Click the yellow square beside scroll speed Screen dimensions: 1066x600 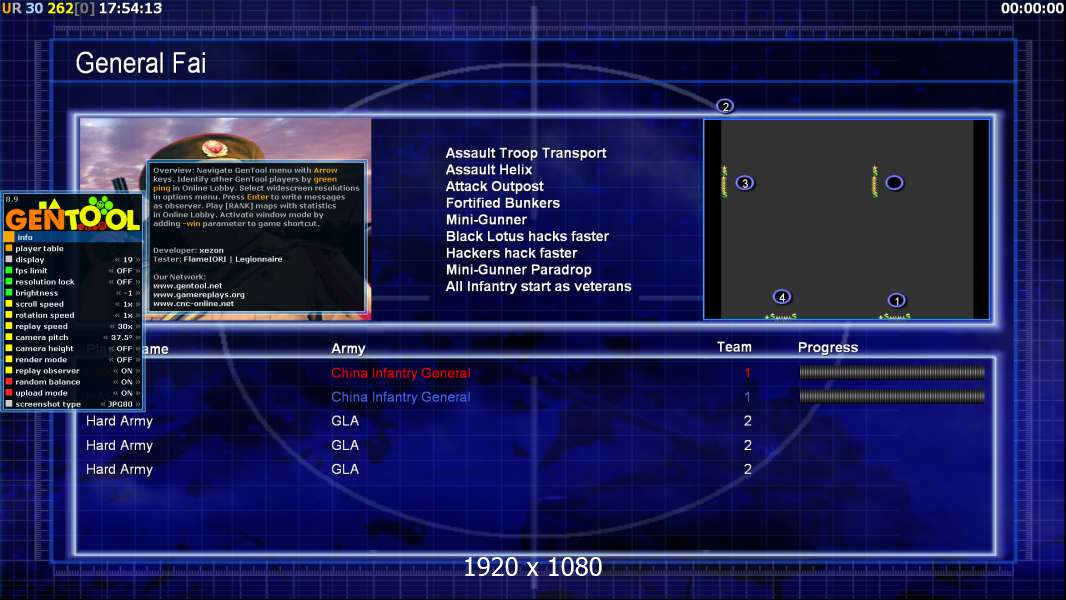(9, 304)
